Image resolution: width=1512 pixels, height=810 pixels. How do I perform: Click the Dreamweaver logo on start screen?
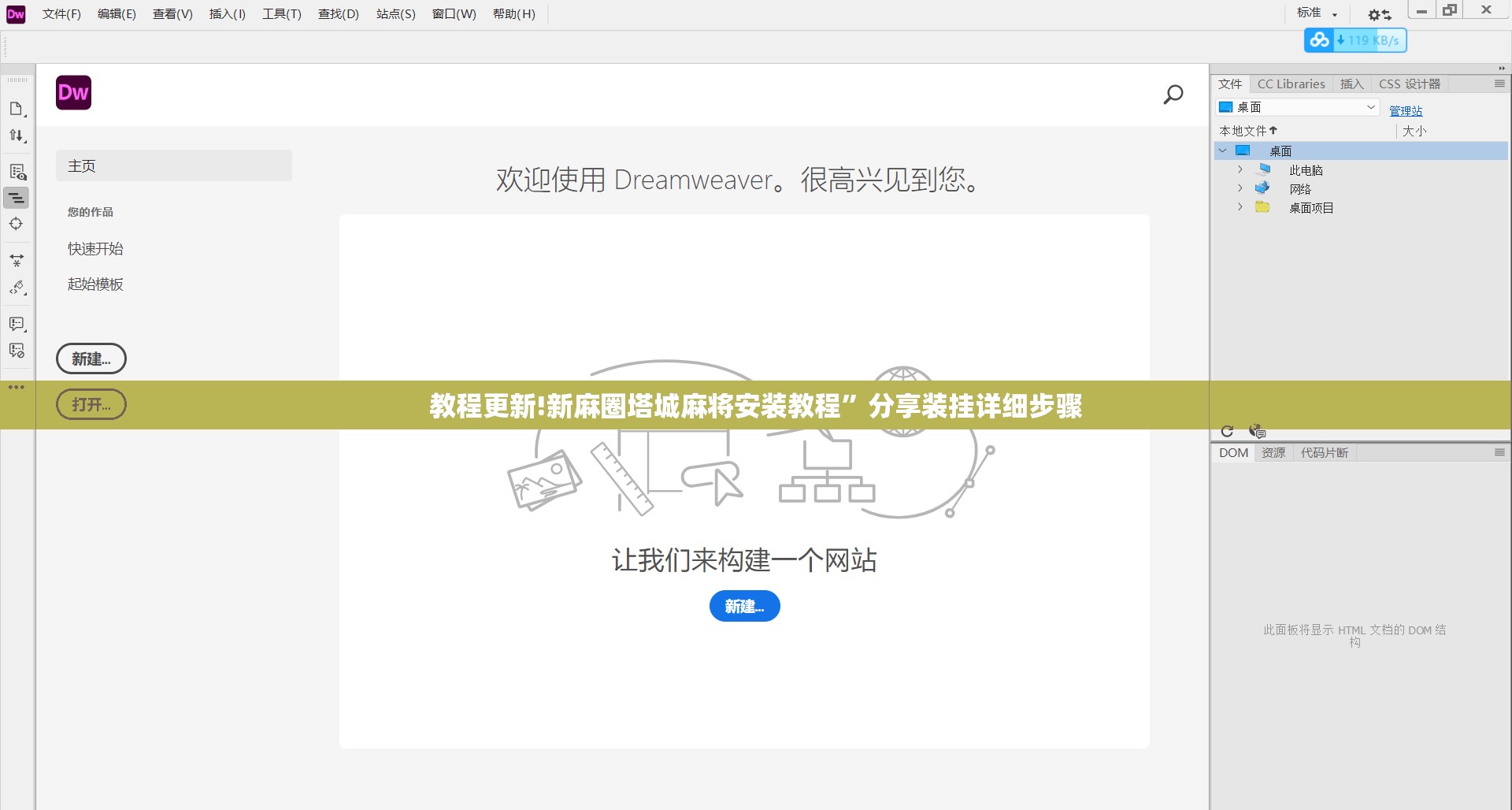click(74, 93)
